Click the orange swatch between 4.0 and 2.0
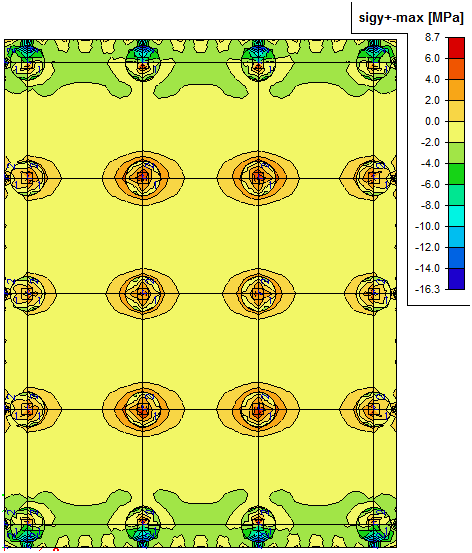 point(456,90)
